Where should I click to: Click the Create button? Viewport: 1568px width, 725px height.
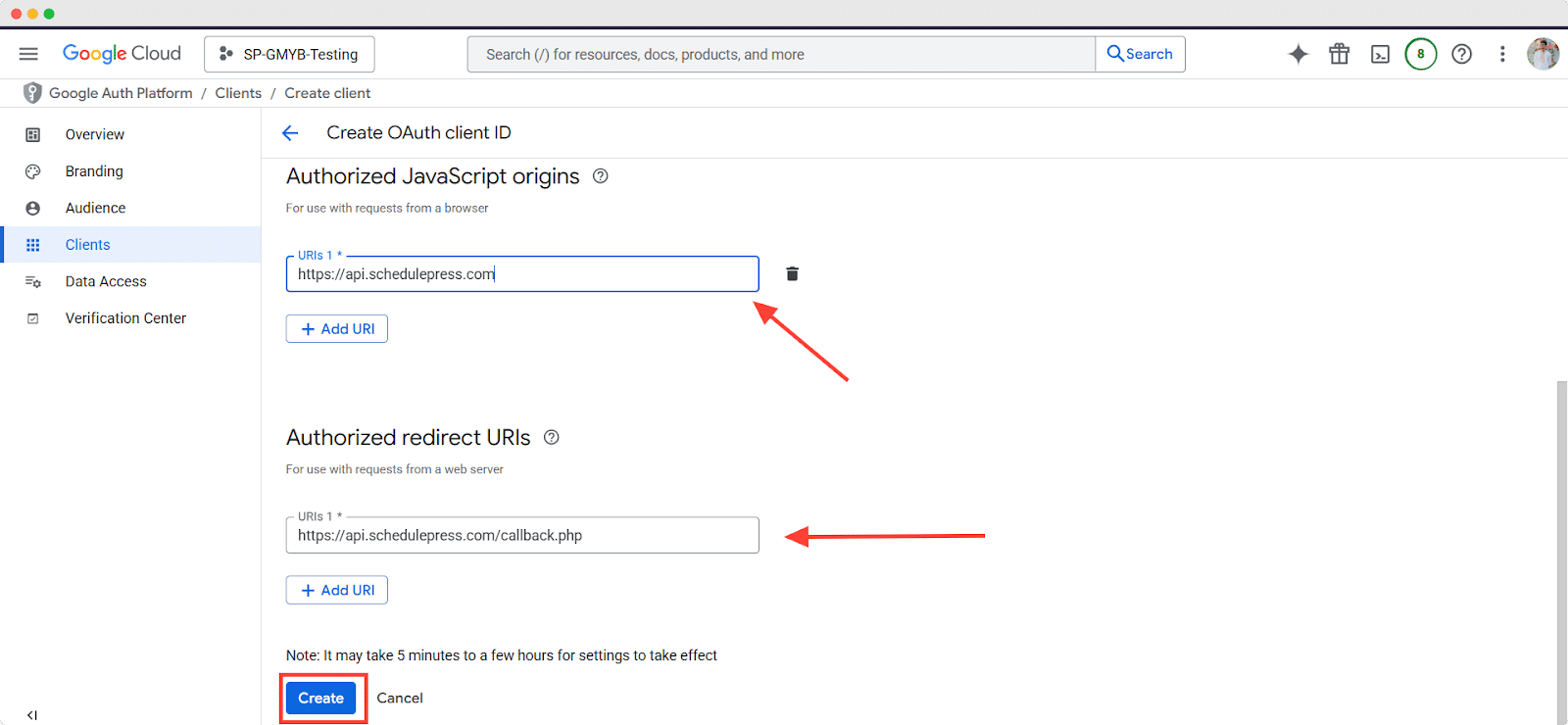[321, 698]
